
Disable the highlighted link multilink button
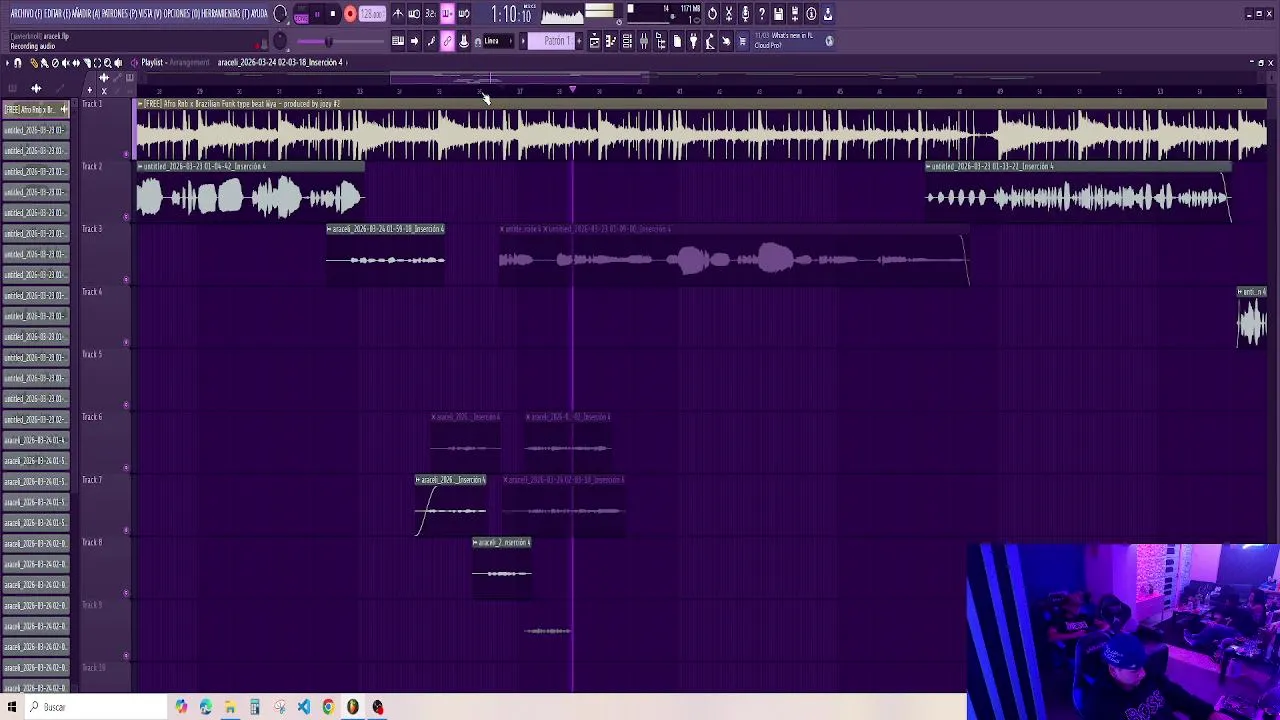447,41
